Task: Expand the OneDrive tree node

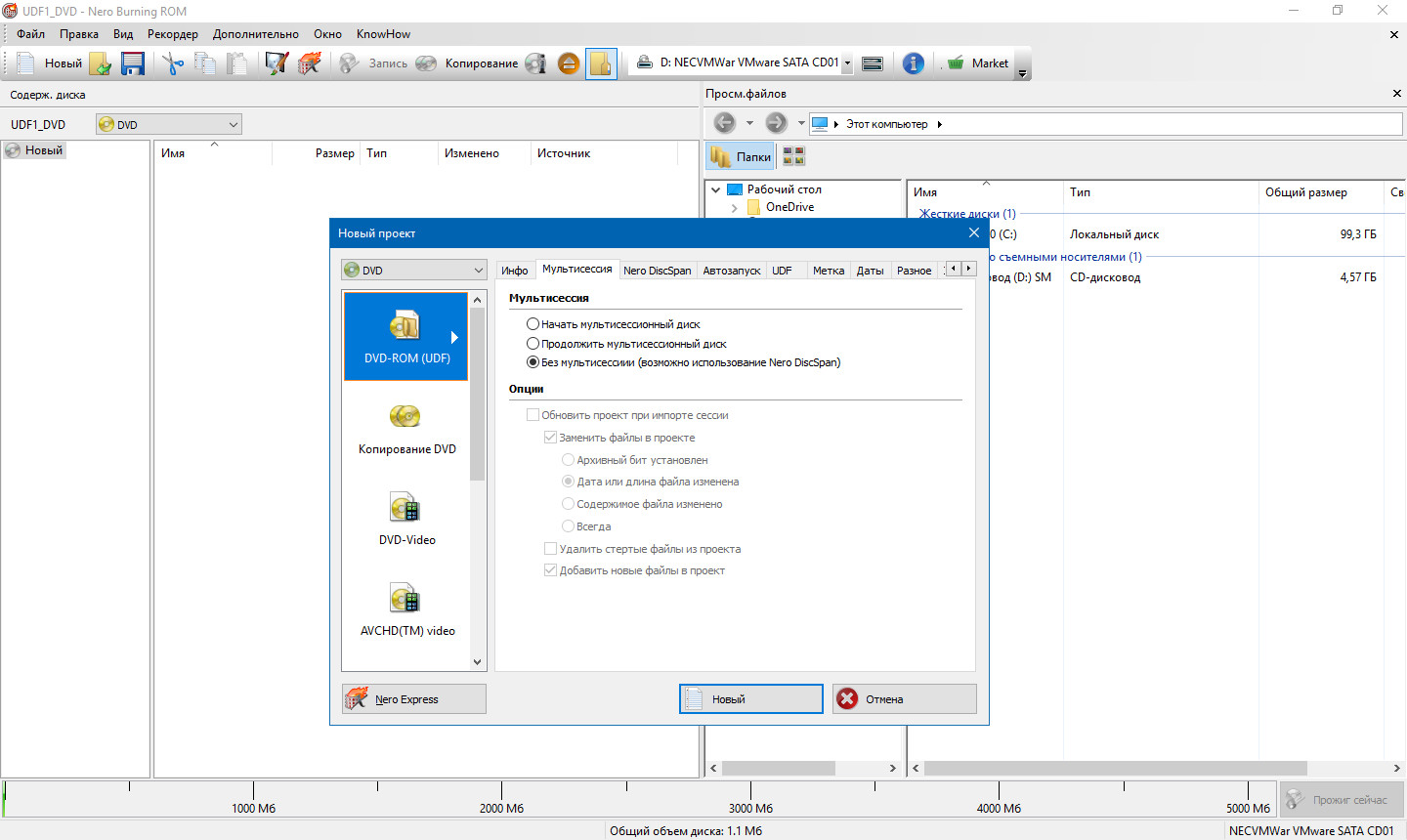Action: click(735, 207)
